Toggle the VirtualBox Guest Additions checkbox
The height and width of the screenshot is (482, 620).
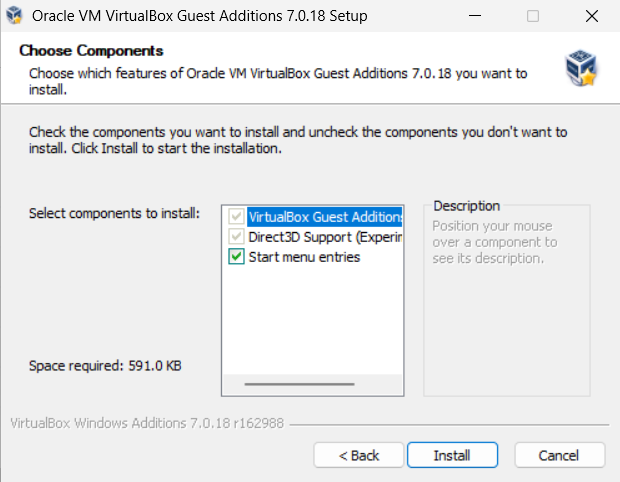[236, 216]
